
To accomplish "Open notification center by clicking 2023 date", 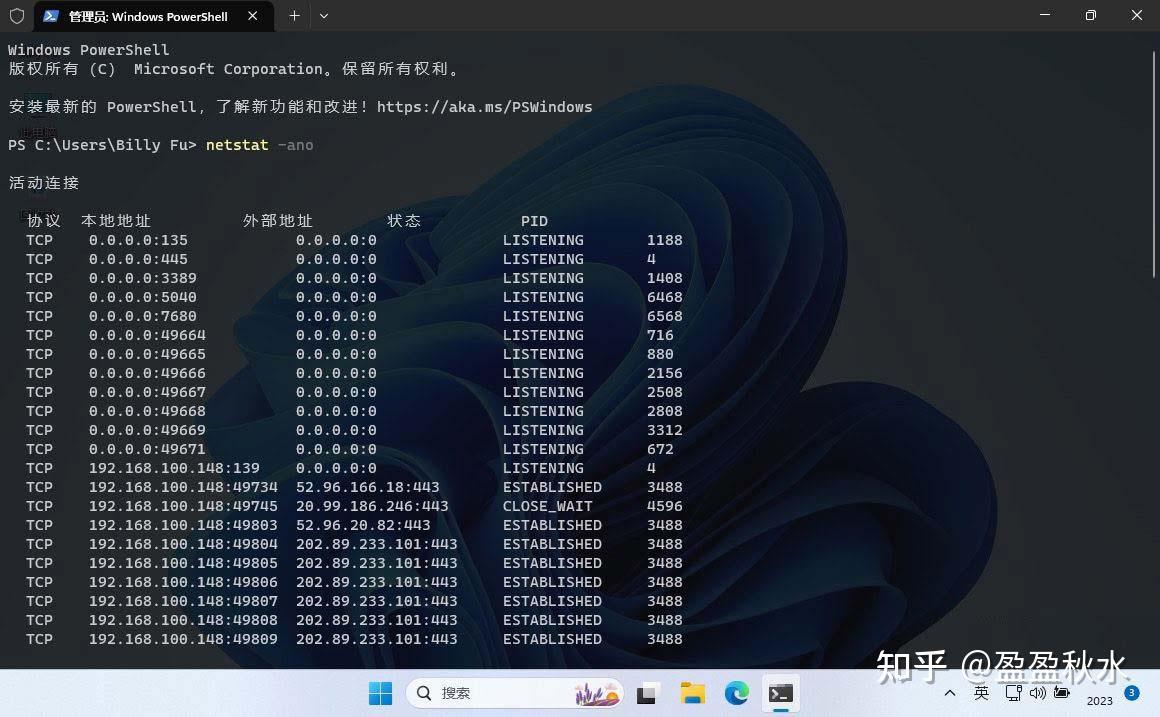I will point(1099,701).
